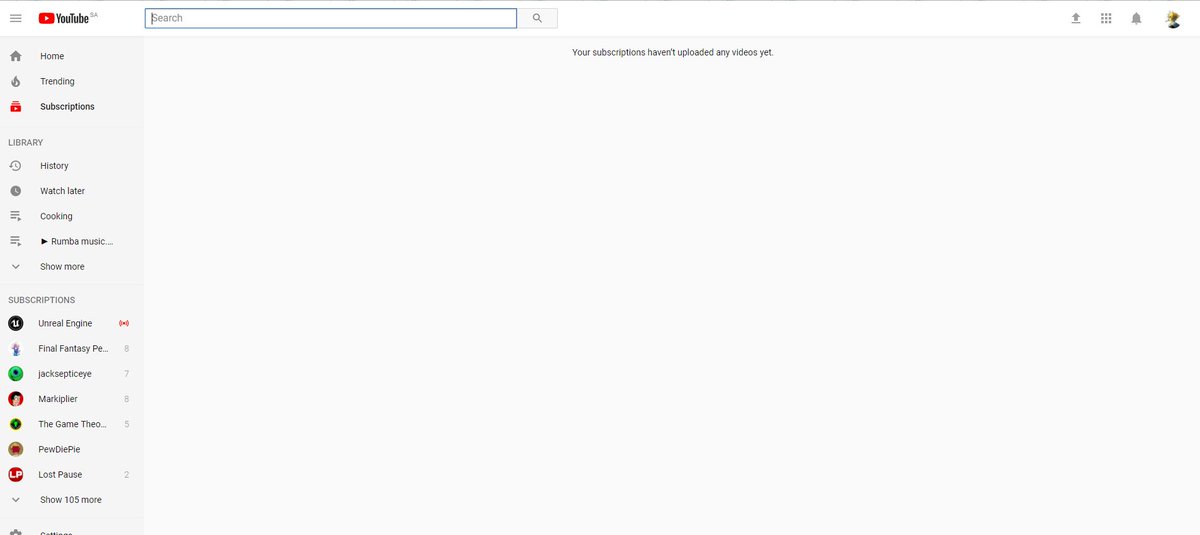Open The Game Theo... channel
The width and height of the screenshot is (1200, 535).
coord(72,424)
